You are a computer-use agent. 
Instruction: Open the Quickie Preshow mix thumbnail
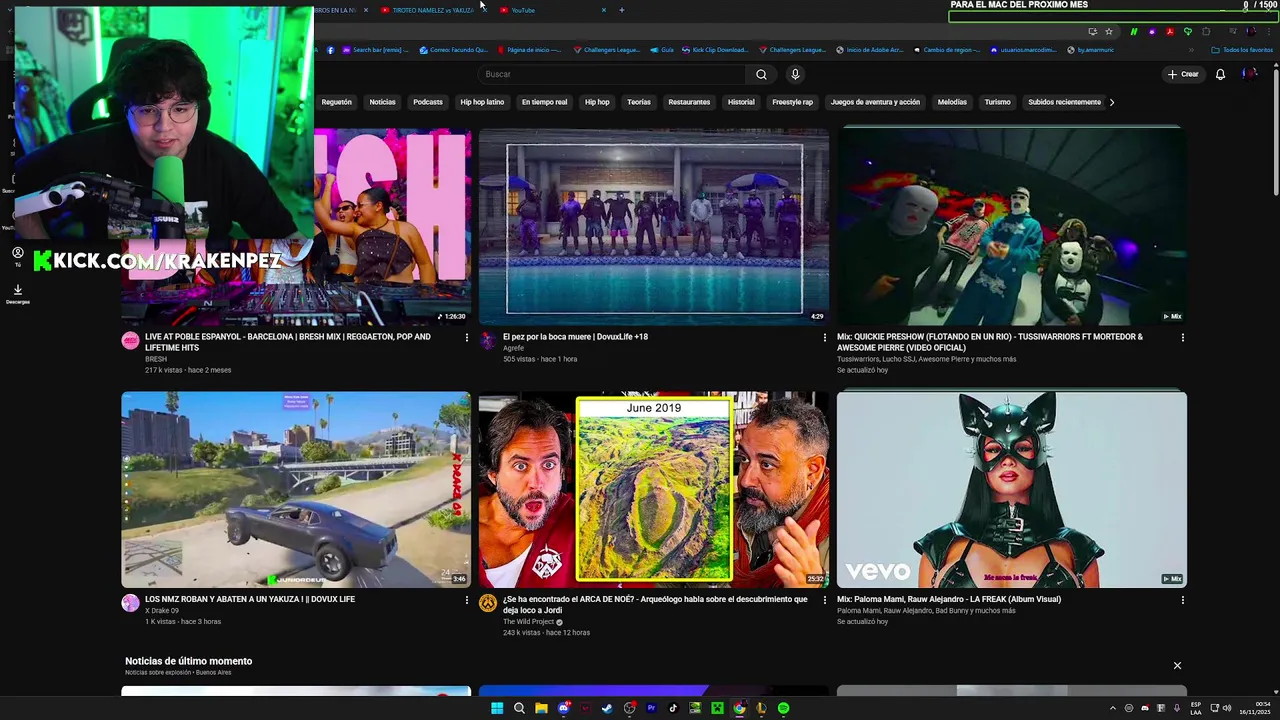coord(1012,226)
